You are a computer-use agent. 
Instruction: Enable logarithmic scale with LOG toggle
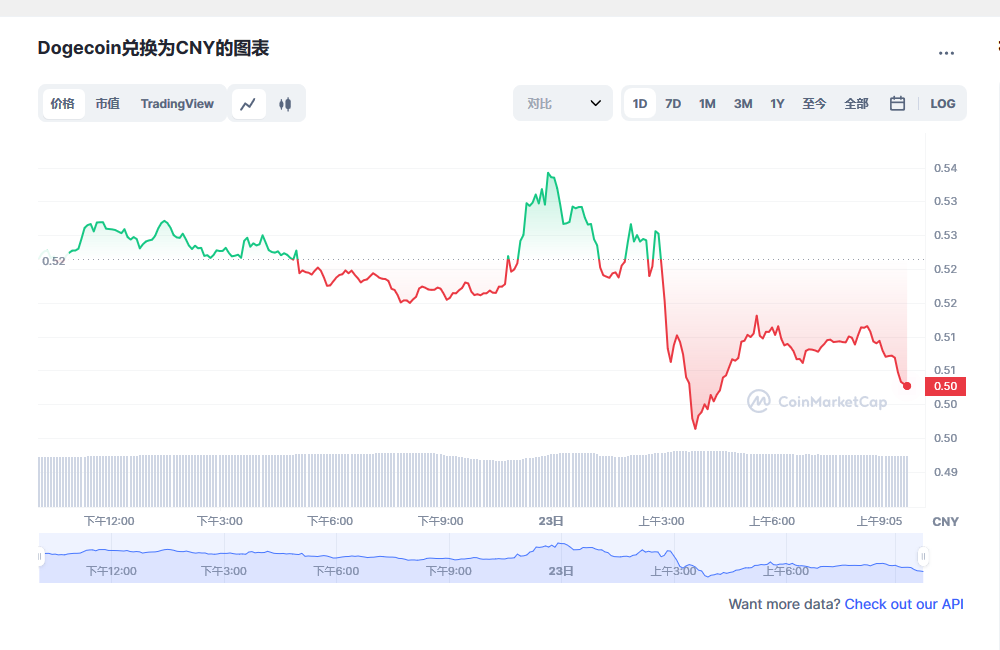[x=942, y=103]
